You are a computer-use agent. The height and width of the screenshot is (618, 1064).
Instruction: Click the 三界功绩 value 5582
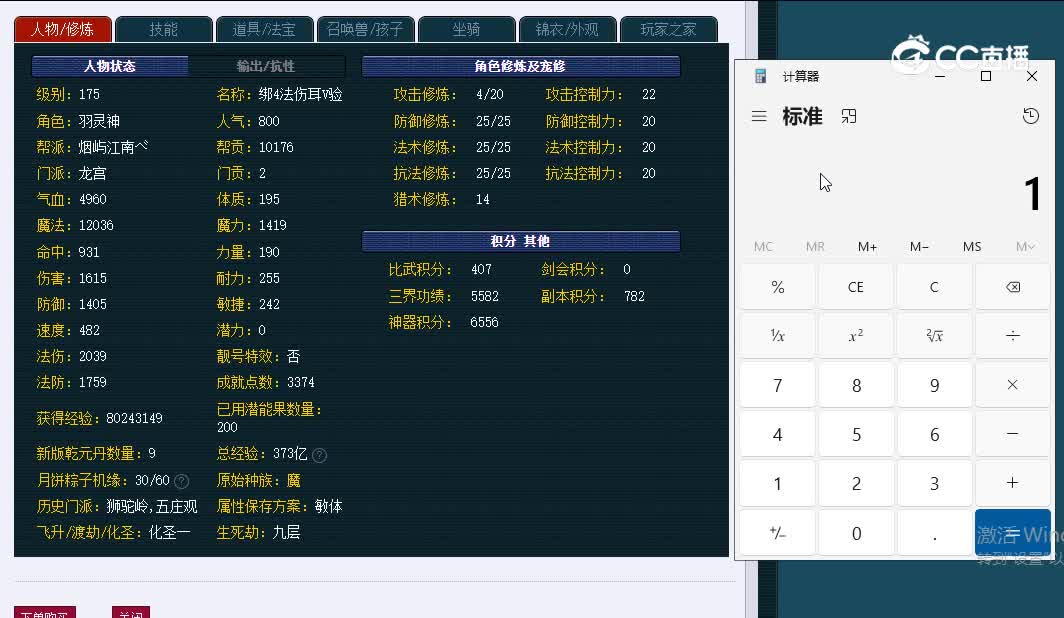coord(484,296)
